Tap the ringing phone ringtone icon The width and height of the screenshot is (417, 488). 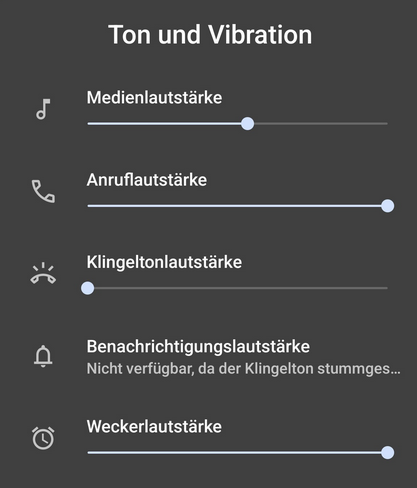43,273
